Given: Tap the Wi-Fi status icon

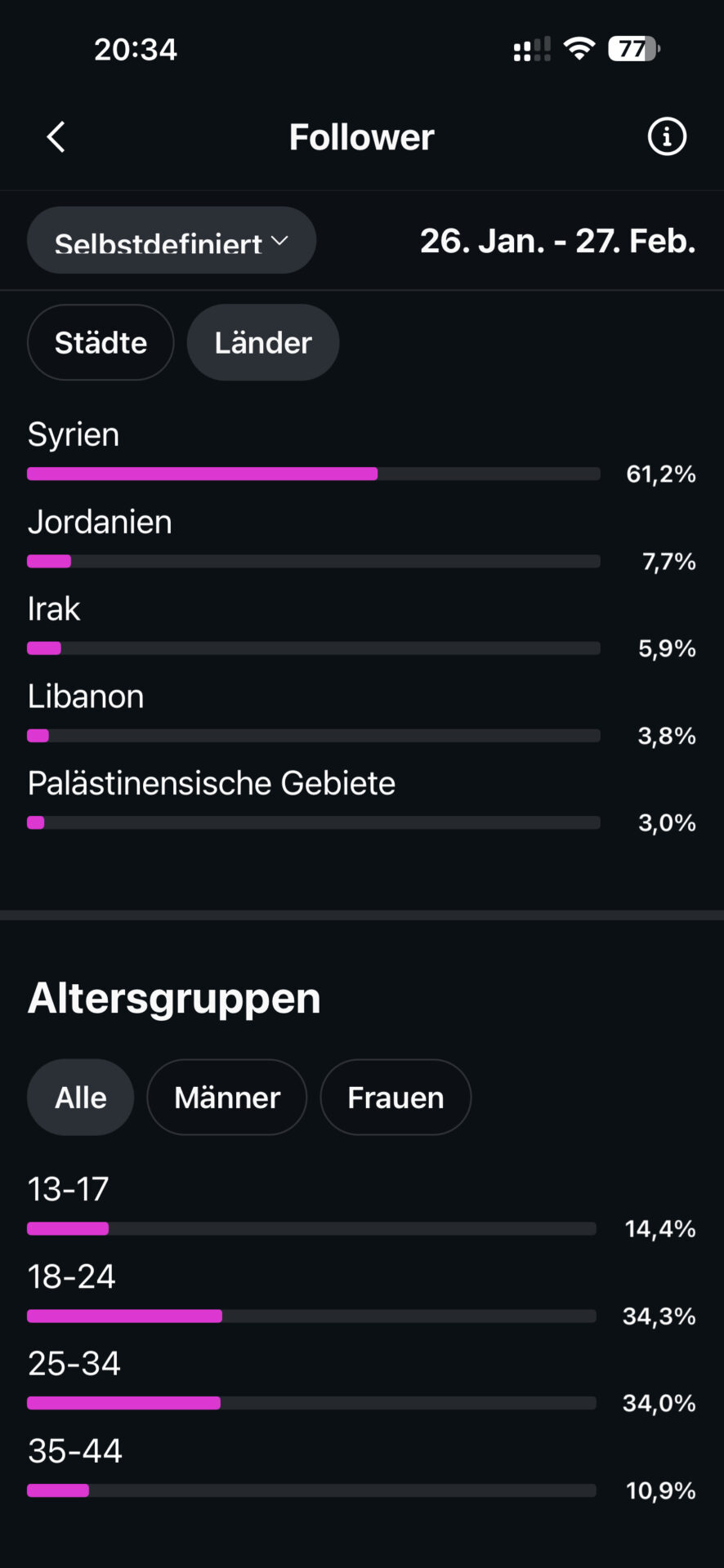Looking at the screenshot, I should (579, 49).
